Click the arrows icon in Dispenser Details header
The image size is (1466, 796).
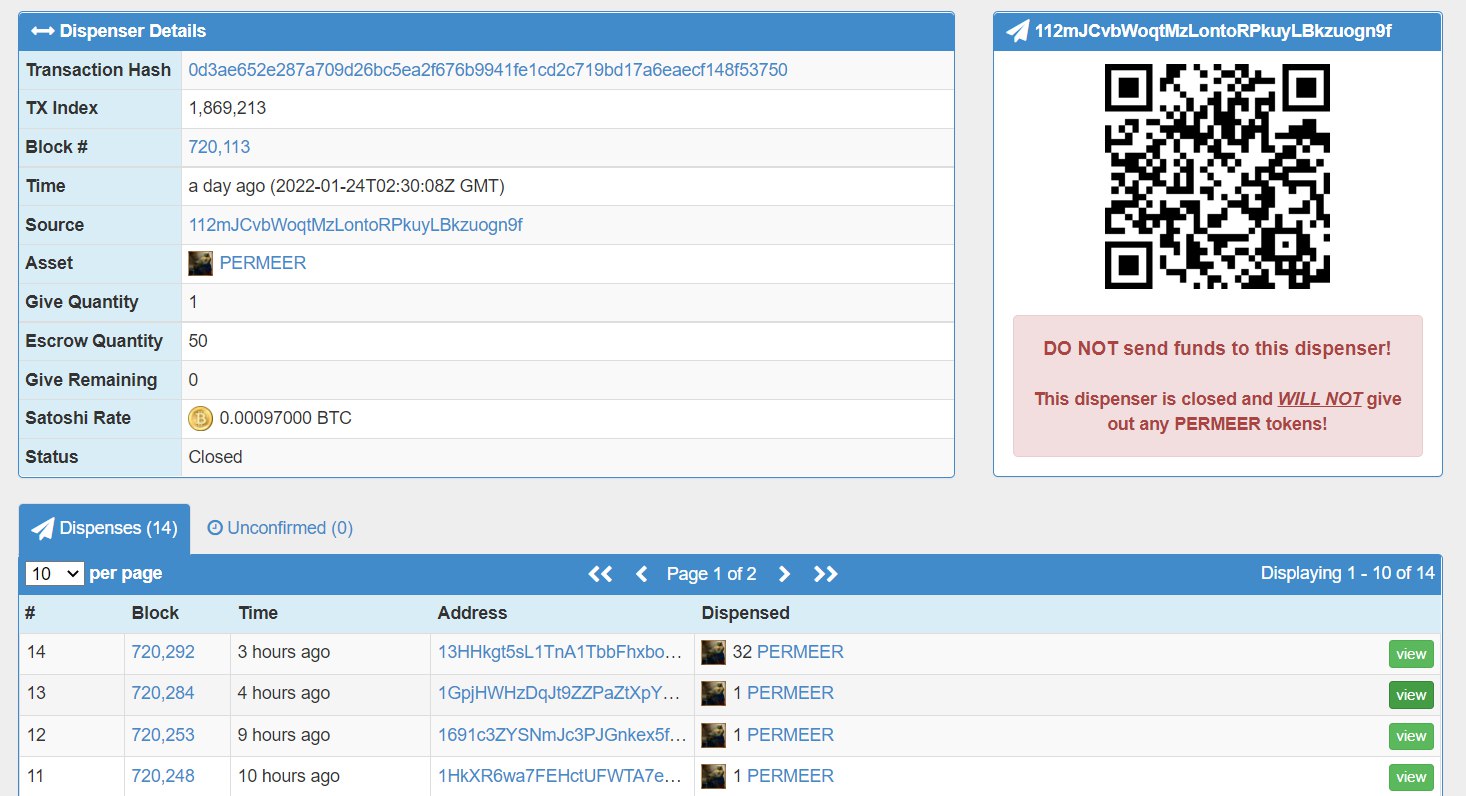click(x=43, y=31)
